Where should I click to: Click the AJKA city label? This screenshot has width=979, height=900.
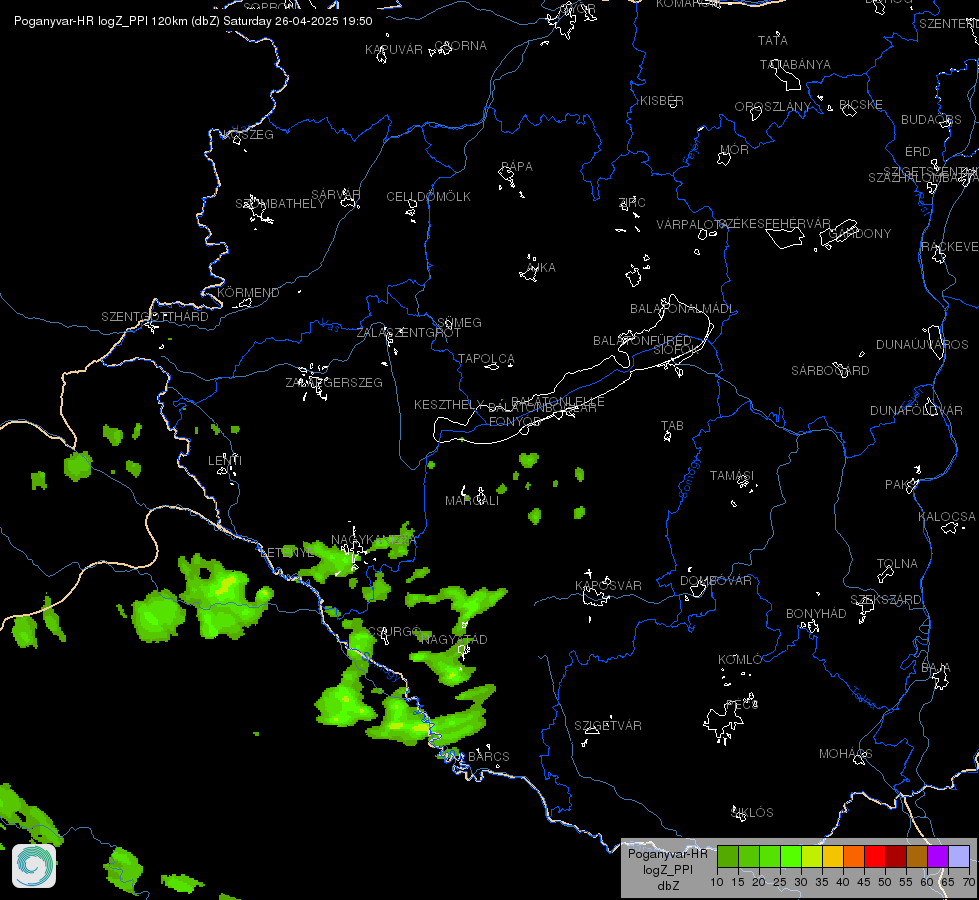click(x=541, y=268)
